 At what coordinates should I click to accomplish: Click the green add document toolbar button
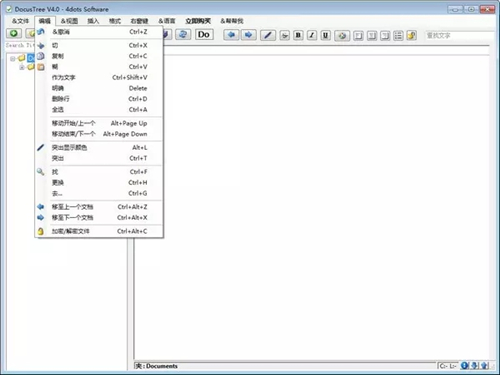coord(14,33)
